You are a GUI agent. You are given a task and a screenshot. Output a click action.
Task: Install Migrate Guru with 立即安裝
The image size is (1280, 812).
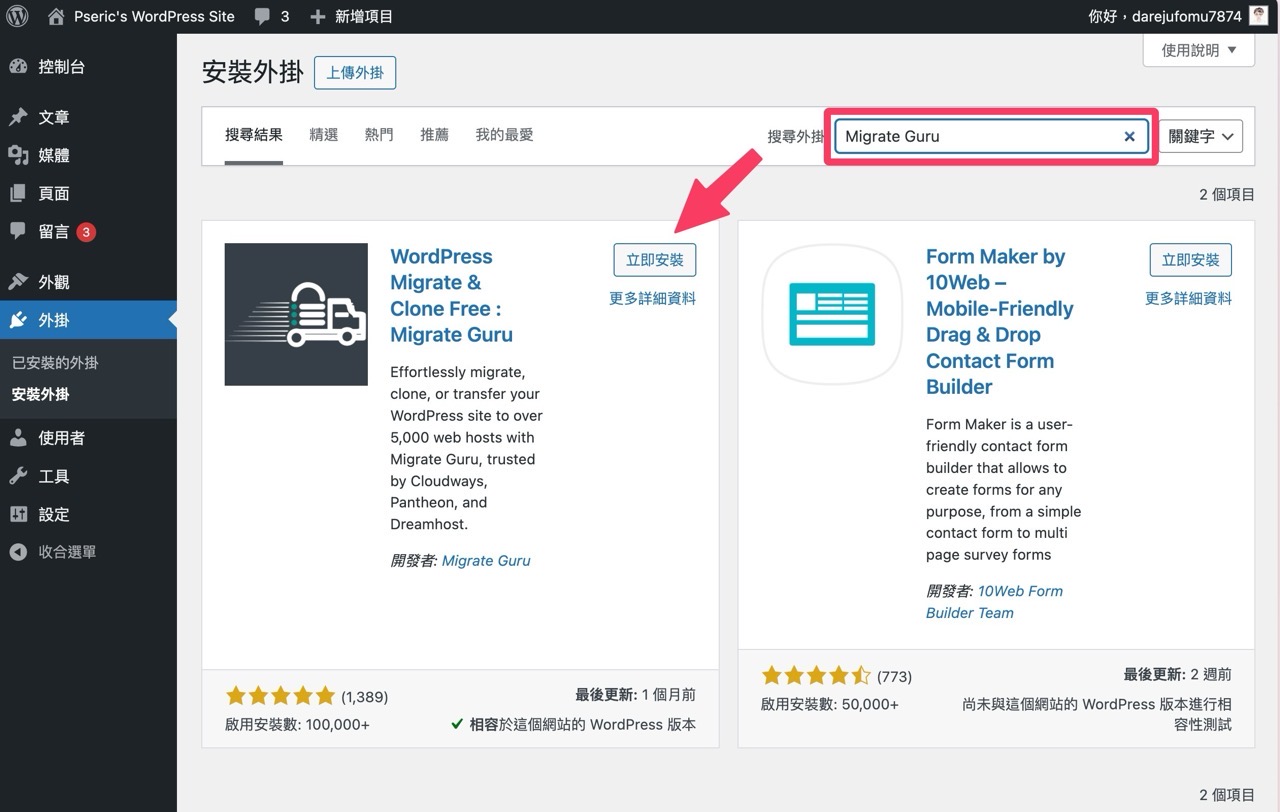click(655, 260)
